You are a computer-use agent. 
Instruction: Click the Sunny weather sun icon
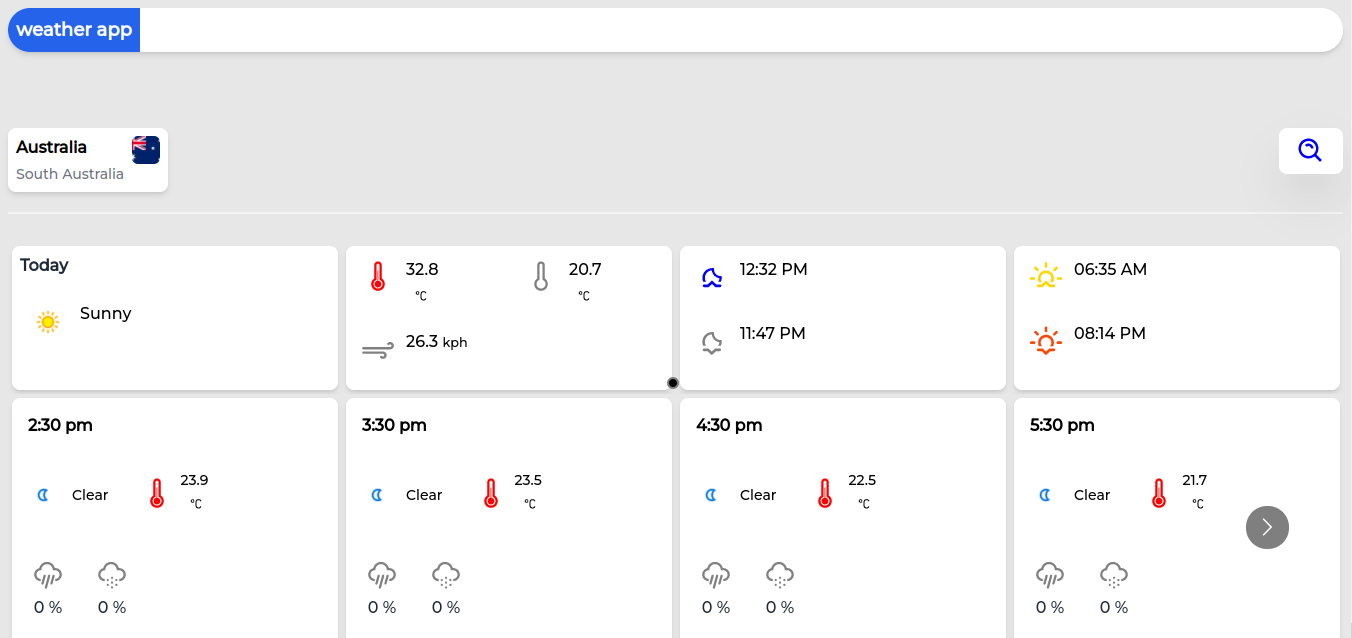pyautogui.click(x=48, y=322)
